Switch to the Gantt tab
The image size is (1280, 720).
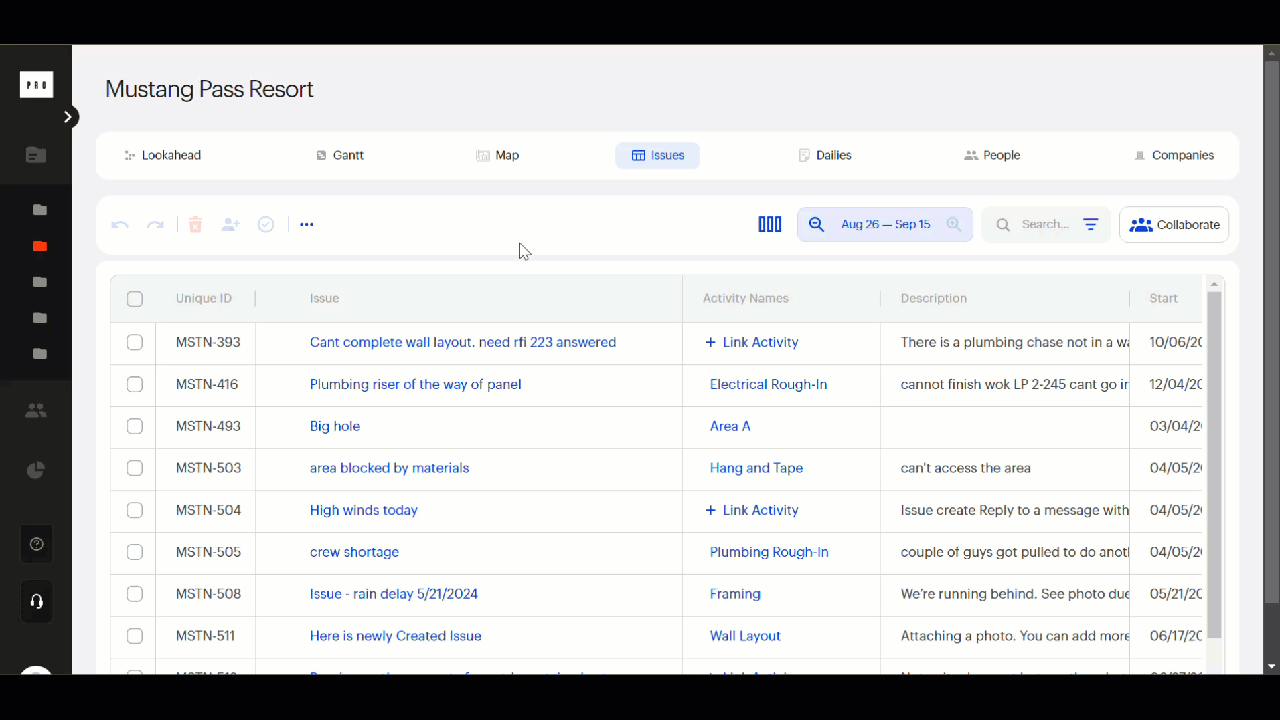[x=340, y=155]
